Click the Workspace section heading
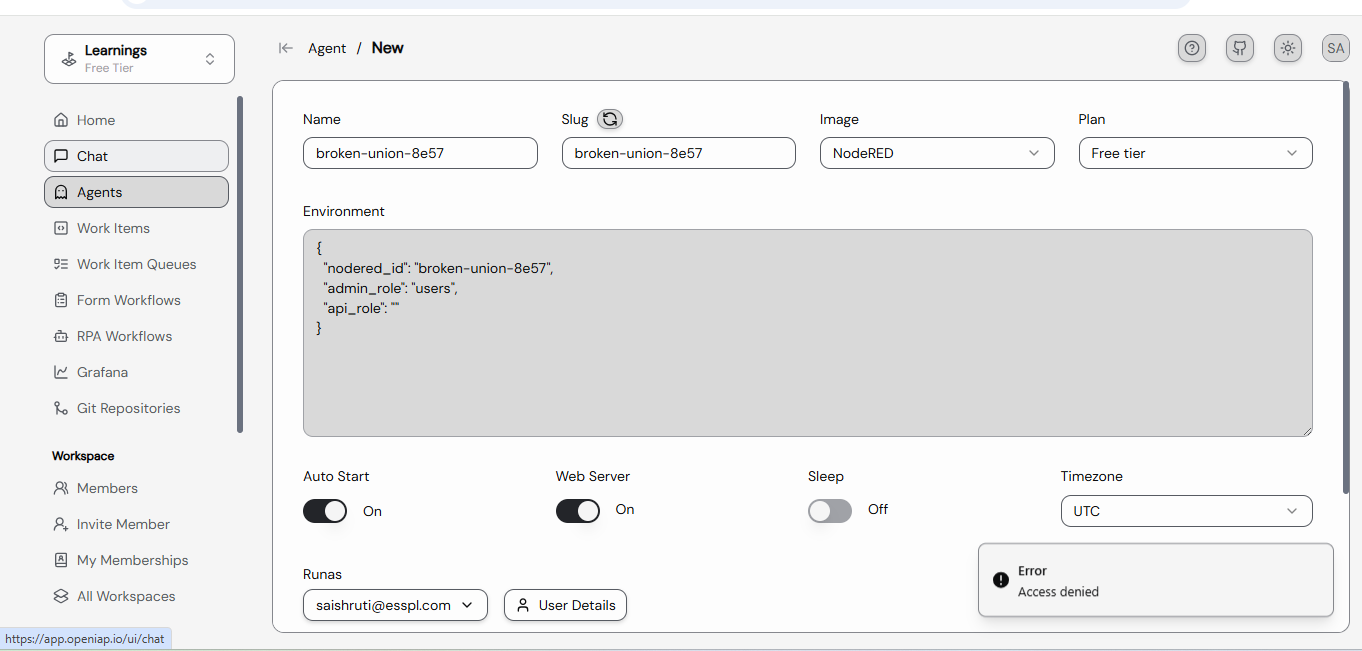Viewport: 1362px width, 651px height. (x=83, y=456)
